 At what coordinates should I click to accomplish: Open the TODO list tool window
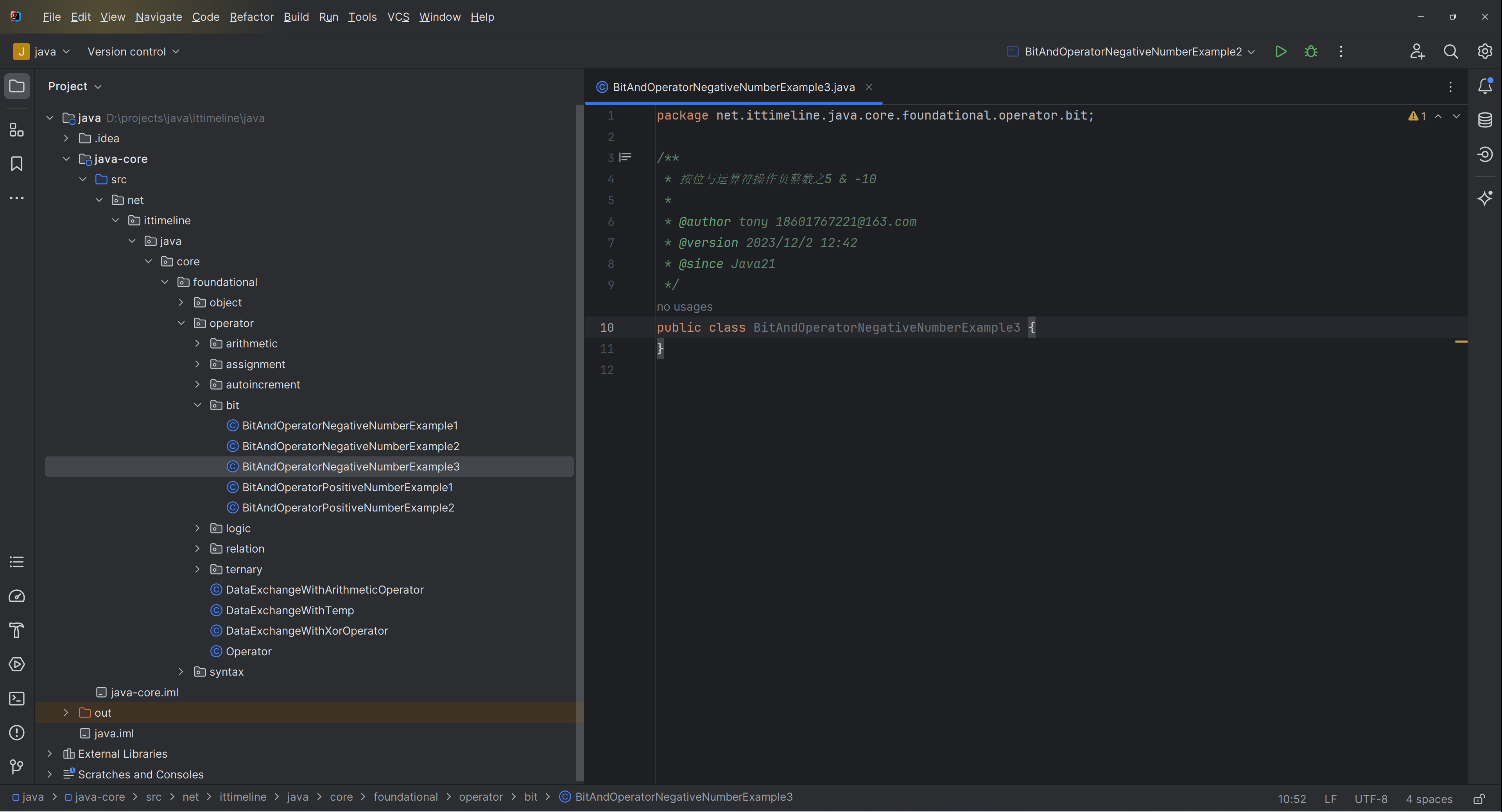pyautogui.click(x=17, y=562)
